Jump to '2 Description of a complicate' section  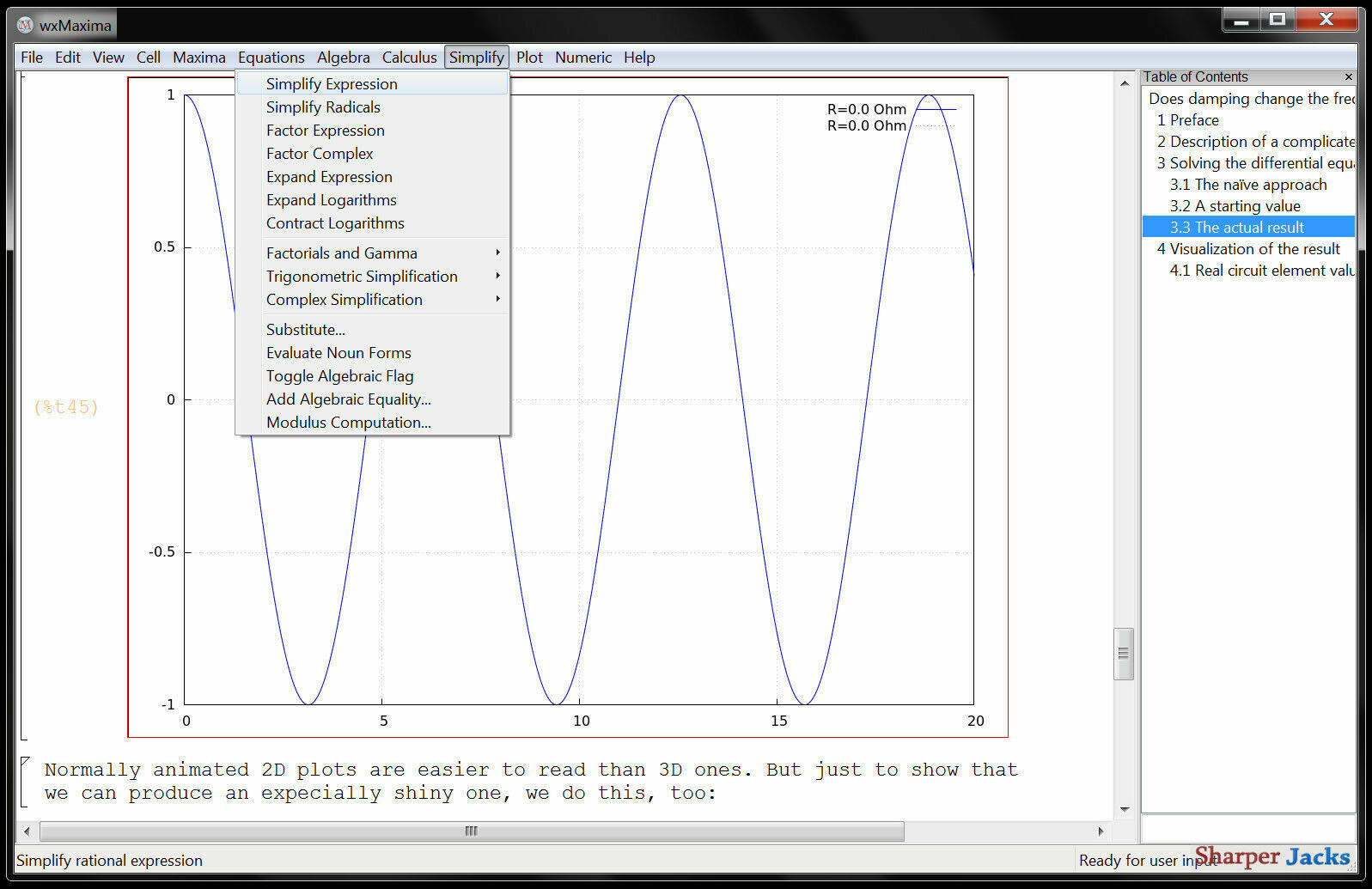click(x=1255, y=142)
